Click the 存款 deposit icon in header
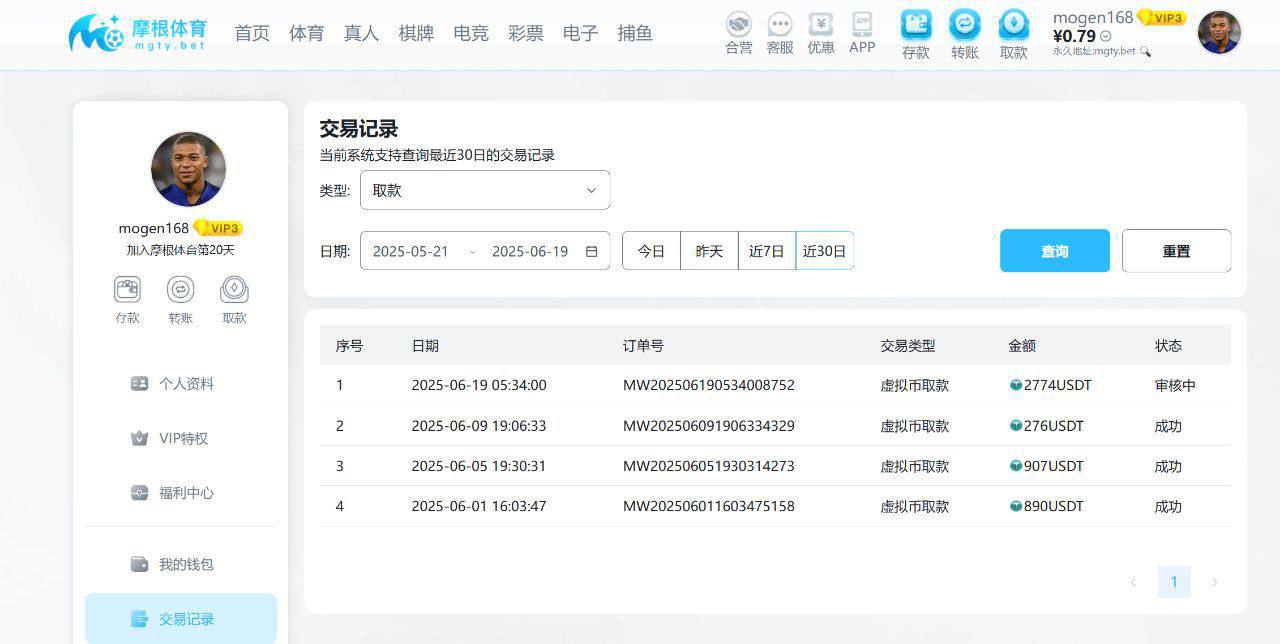This screenshot has height=644, width=1280. point(915,25)
